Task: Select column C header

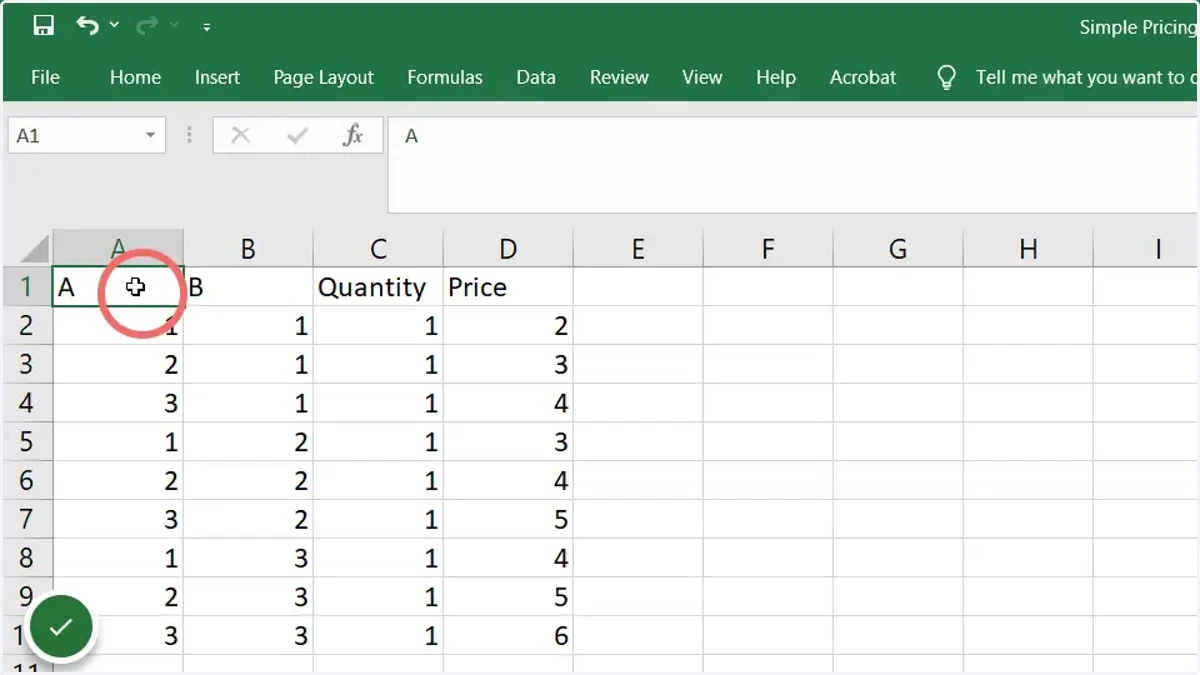Action: 378,249
